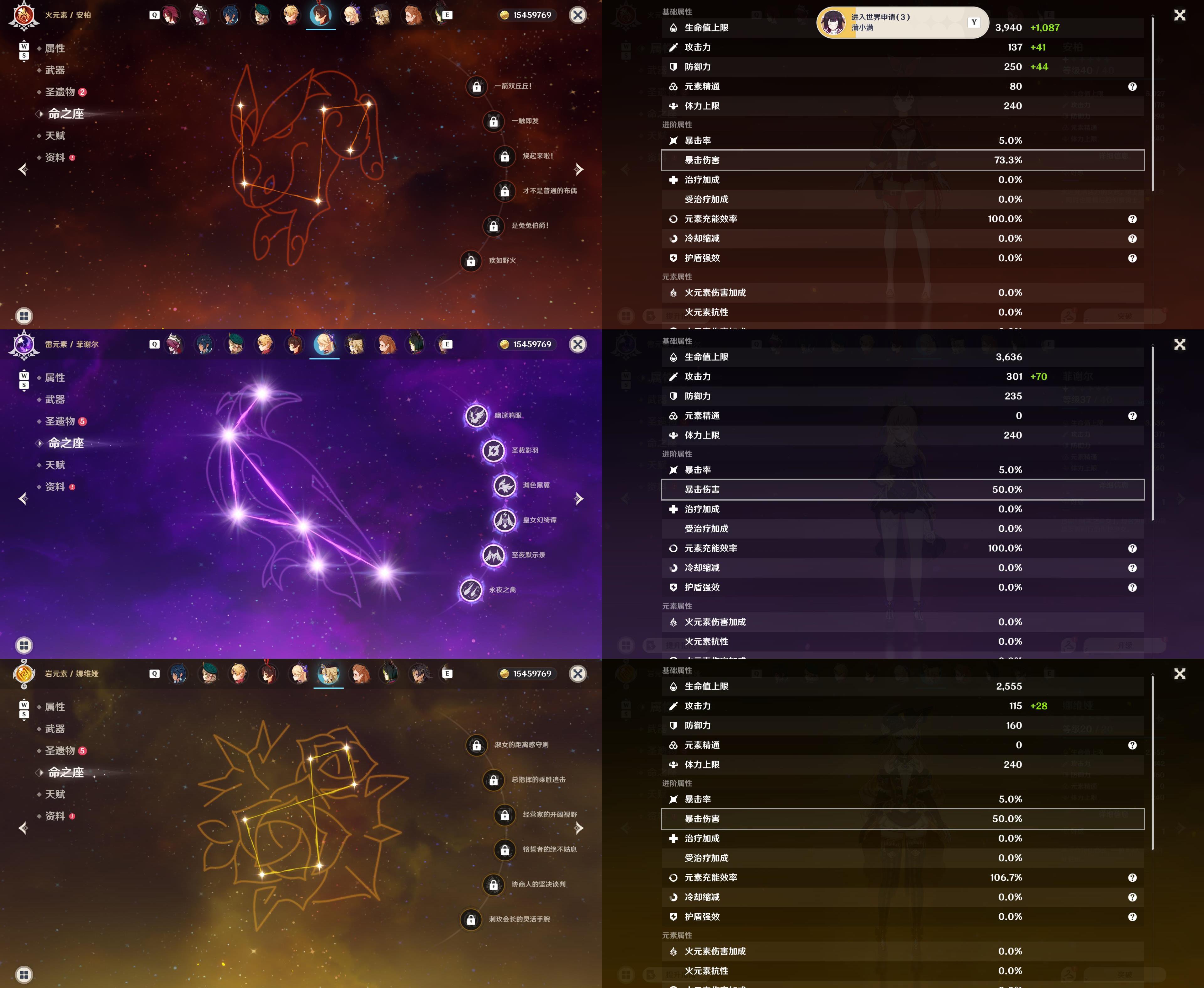Open the 至夜默示录 constellation icon
Image resolution: width=1204 pixels, height=988 pixels.
point(493,555)
